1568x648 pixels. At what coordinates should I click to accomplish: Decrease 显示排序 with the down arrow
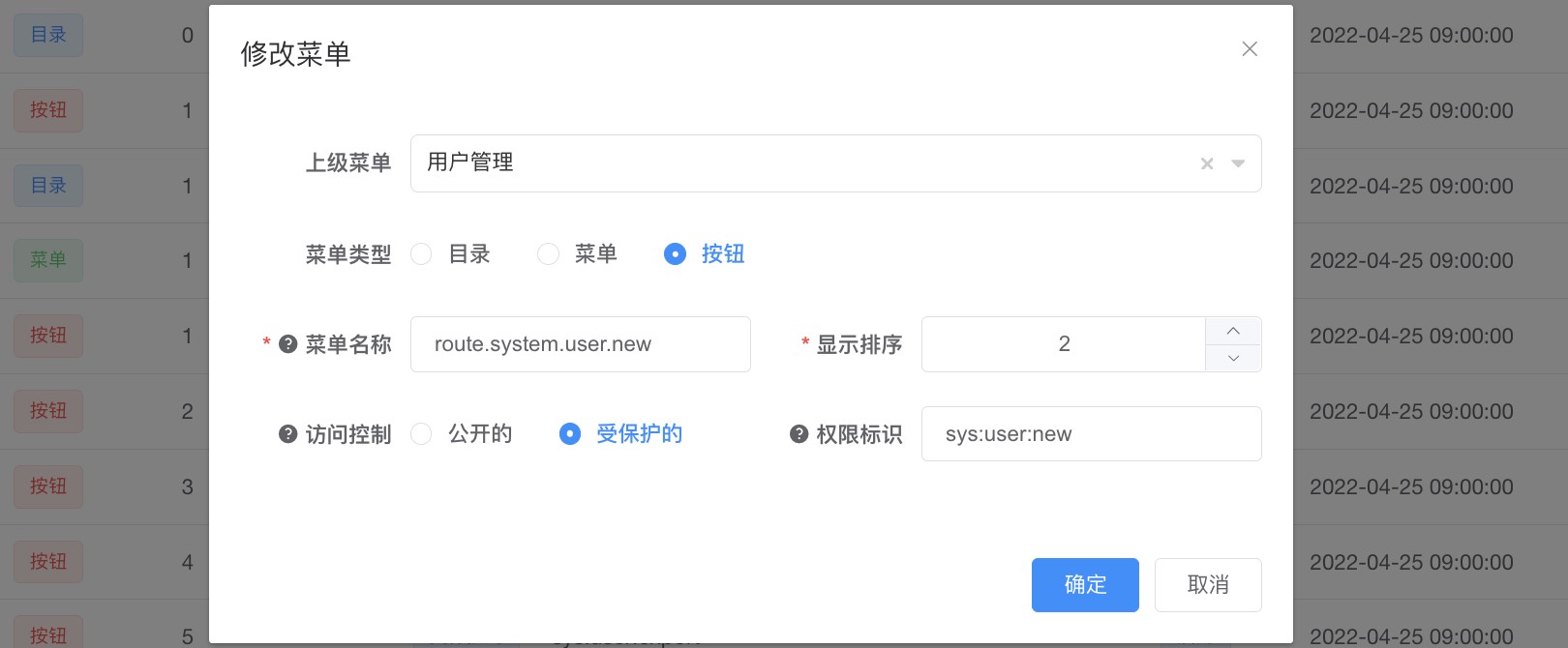coord(1233,358)
